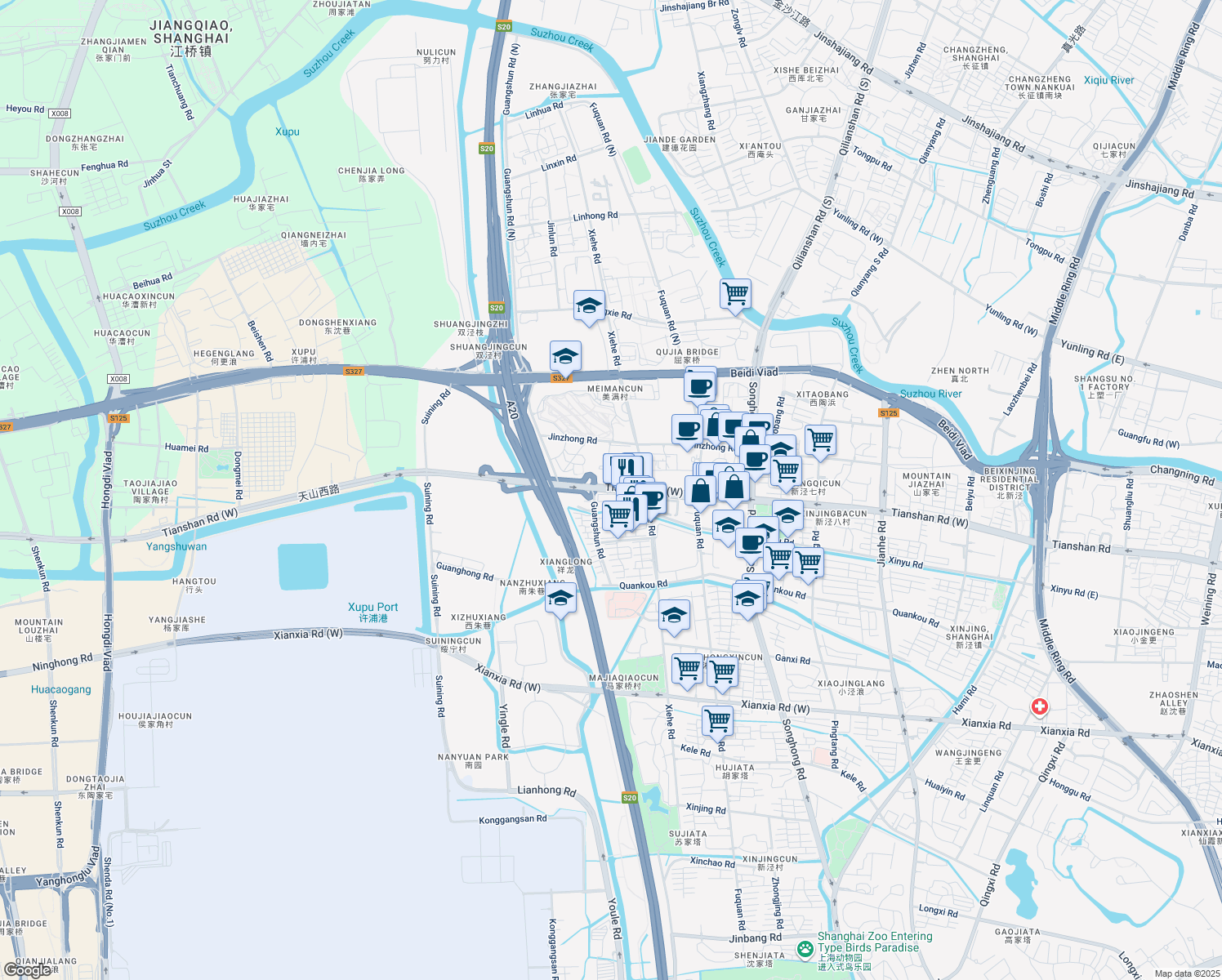The width and height of the screenshot is (1222, 980).
Task: Click the shopping cart icon near the S125 marker
Action: coord(819,439)
